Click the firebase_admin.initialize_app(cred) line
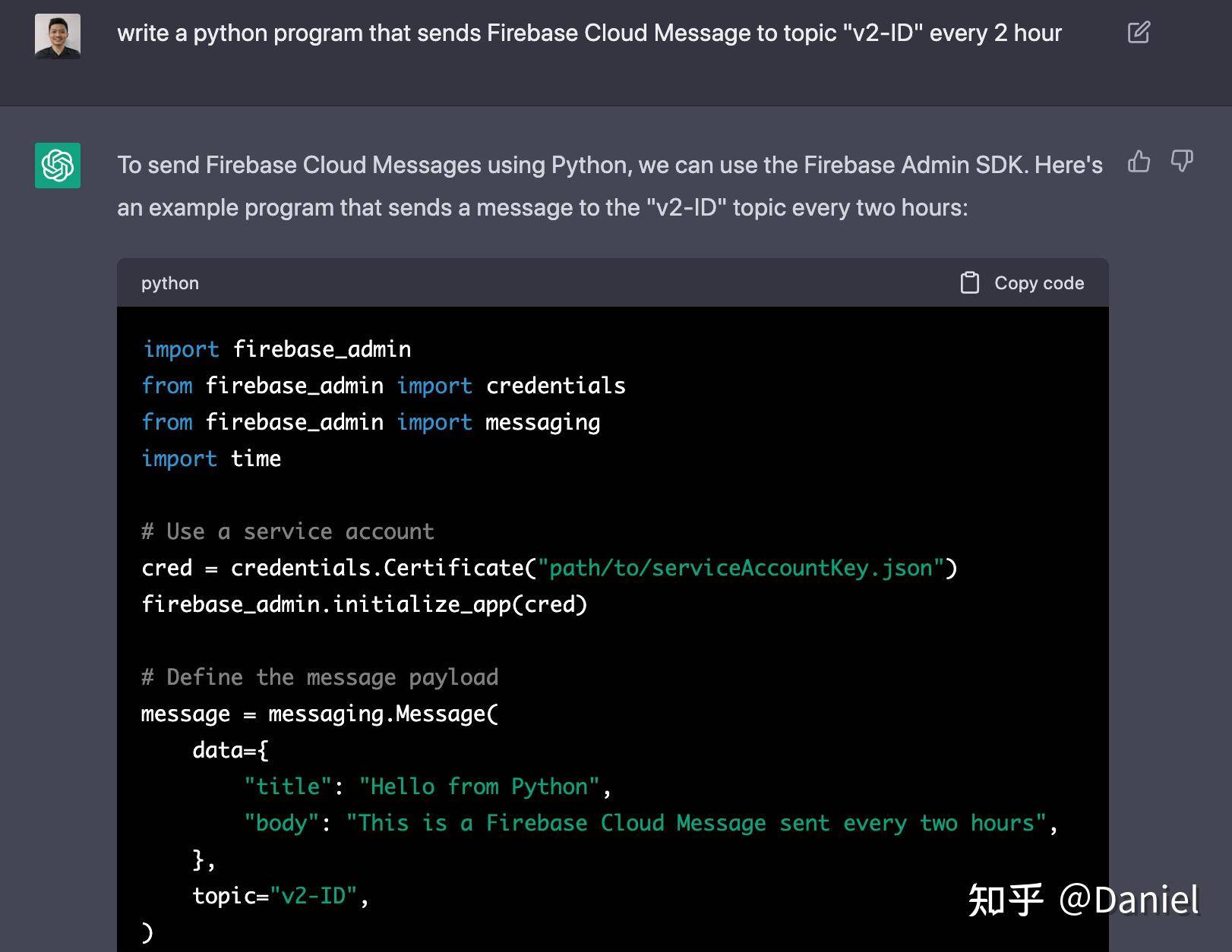The height and width of the screenshot is (952, 1232). coord(365,604)
